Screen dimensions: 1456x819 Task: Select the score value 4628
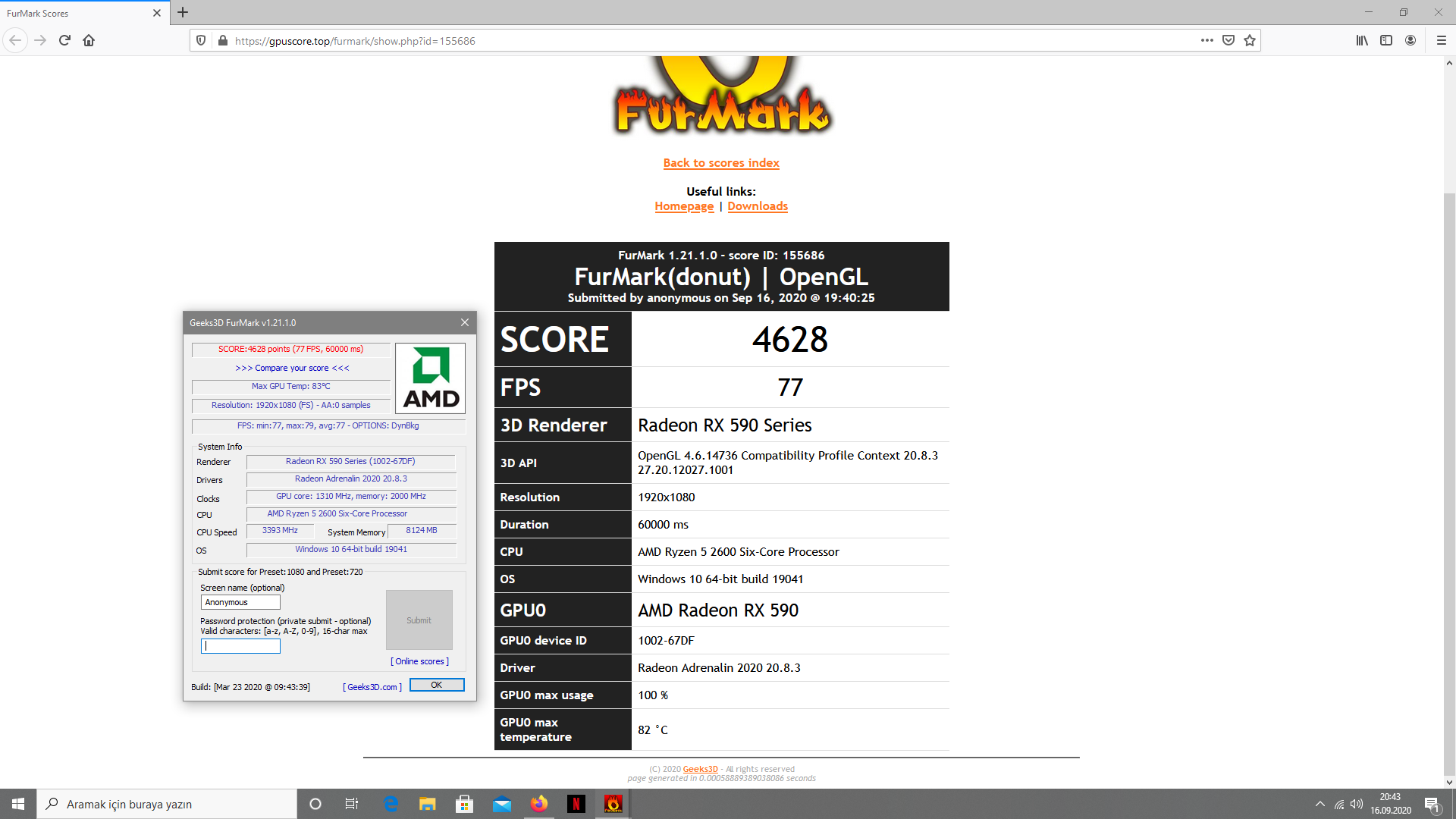[x=790, y=339]
